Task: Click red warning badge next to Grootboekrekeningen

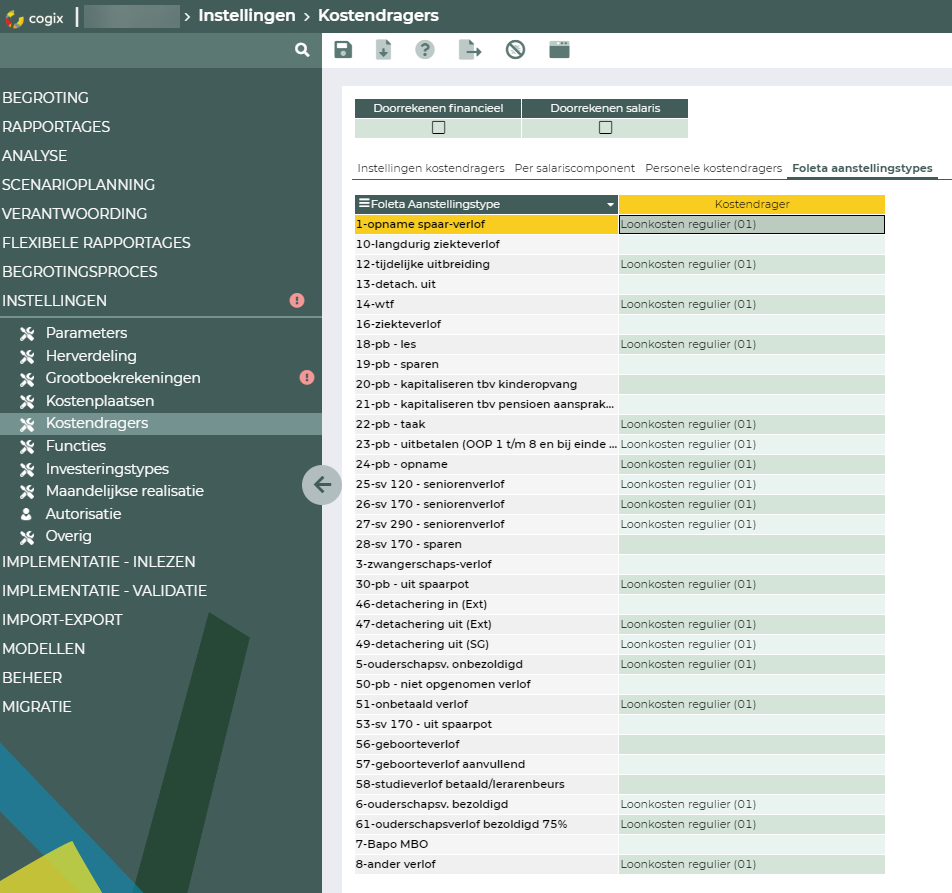Action: [x=307, y=378]
